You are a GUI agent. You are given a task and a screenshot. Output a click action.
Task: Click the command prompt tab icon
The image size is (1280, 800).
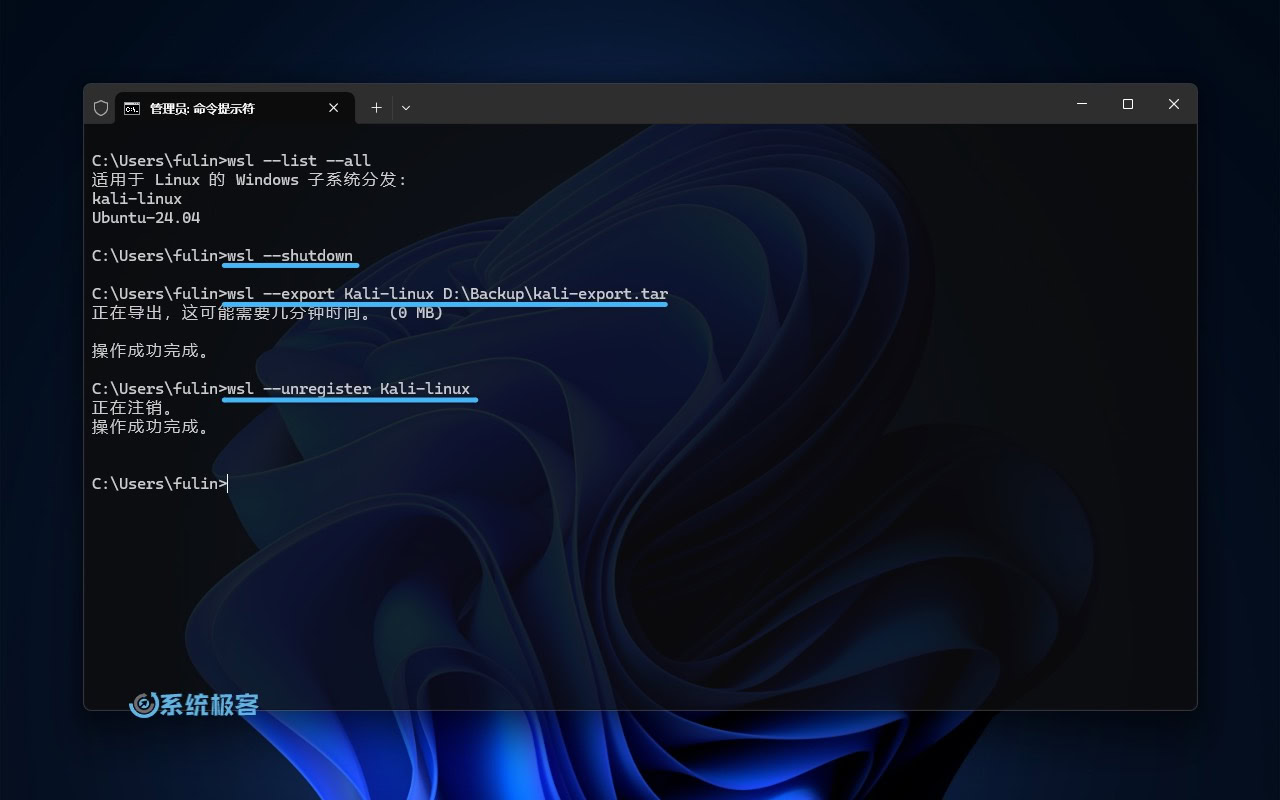(x=132, y=108)
